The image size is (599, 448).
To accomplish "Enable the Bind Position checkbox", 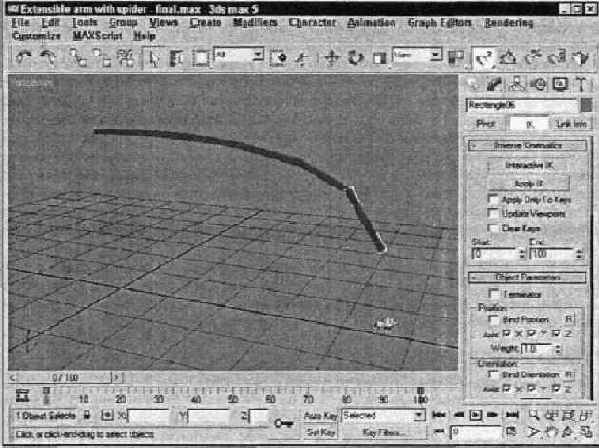I will point(494,319).
